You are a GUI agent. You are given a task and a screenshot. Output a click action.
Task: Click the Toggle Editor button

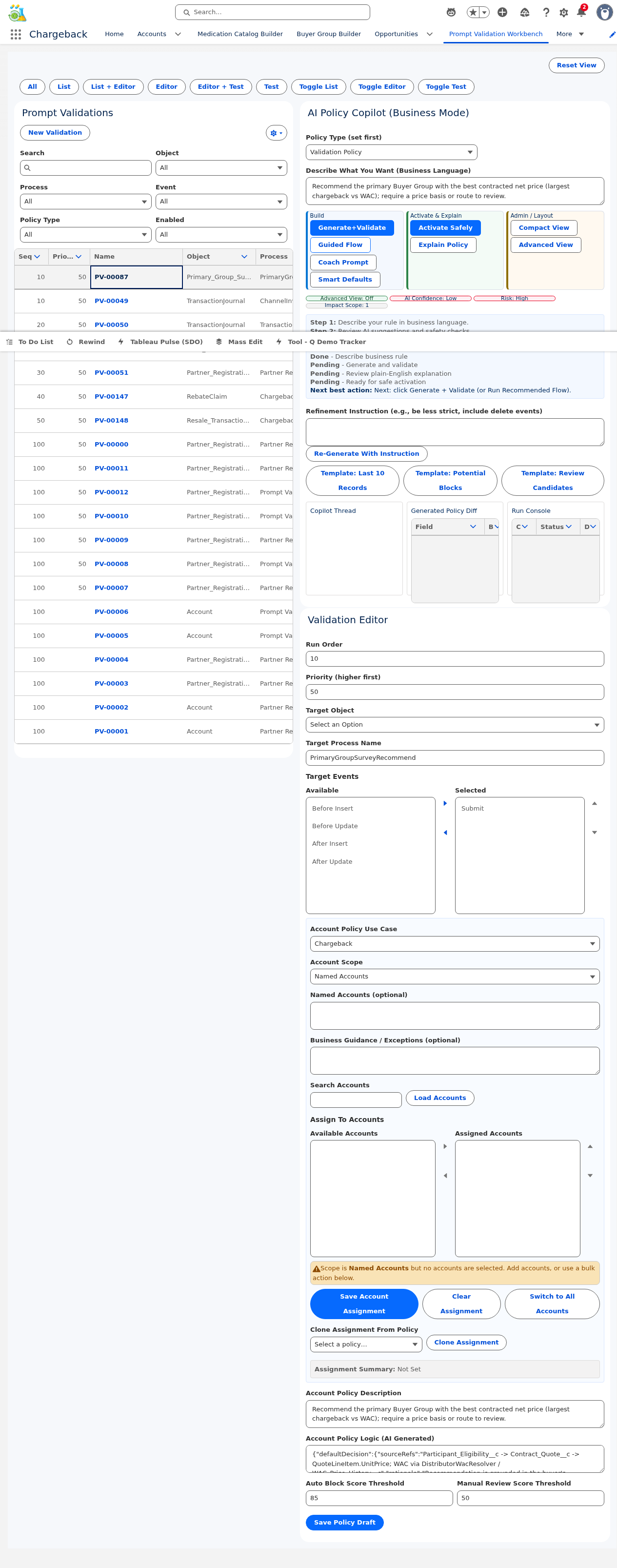pyautogui.click(x=382, y=87)
